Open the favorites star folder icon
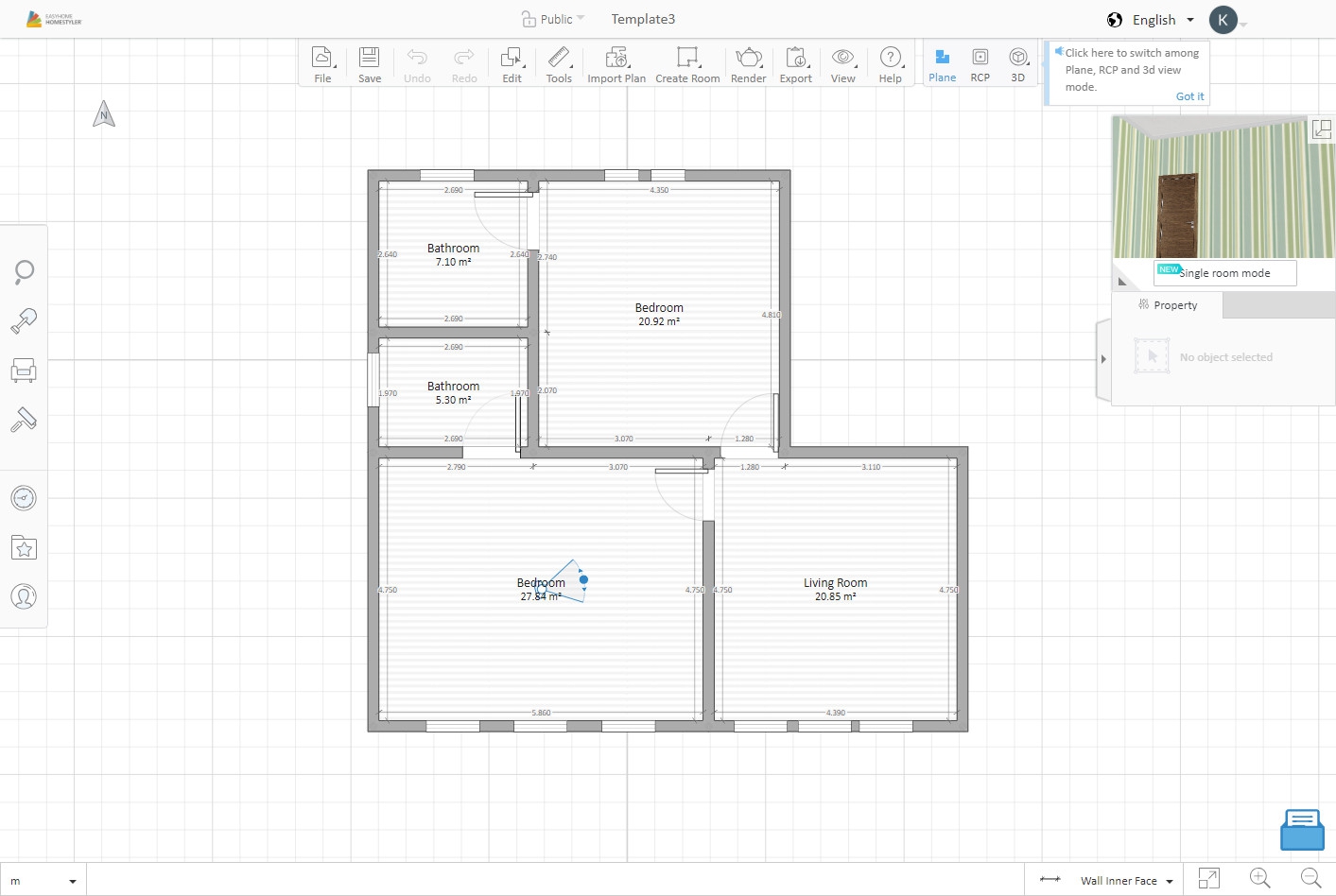 (24, 547)
